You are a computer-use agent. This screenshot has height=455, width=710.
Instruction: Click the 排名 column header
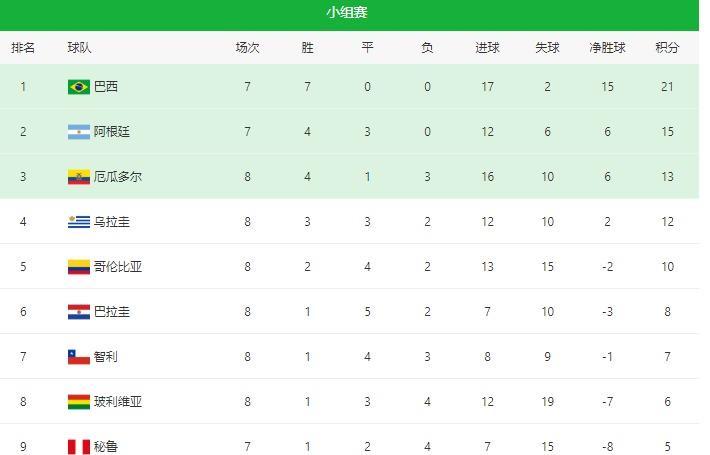click(x=23, y=48)
